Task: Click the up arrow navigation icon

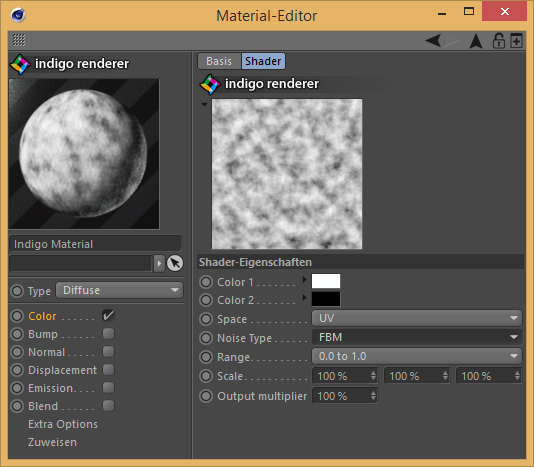Action: (x=476, y=41)
